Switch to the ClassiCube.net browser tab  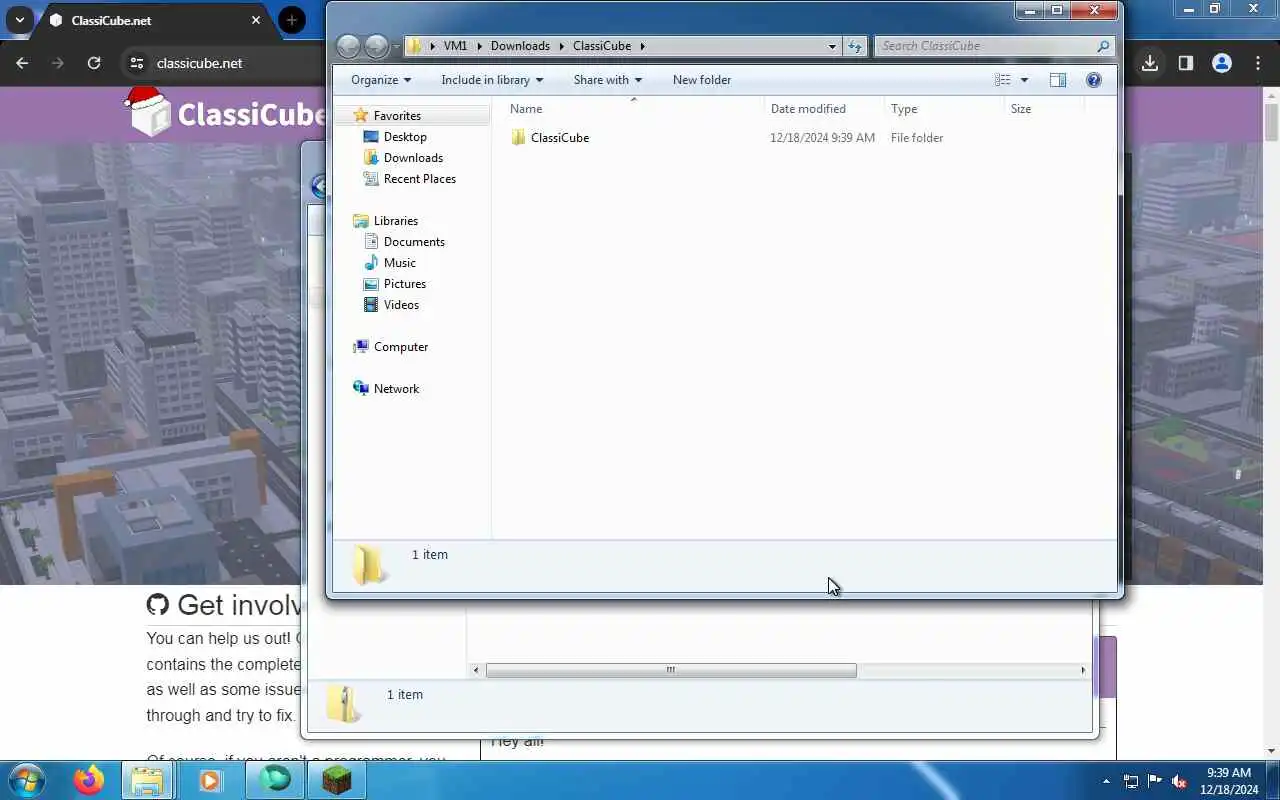click(x=156, y=21)
